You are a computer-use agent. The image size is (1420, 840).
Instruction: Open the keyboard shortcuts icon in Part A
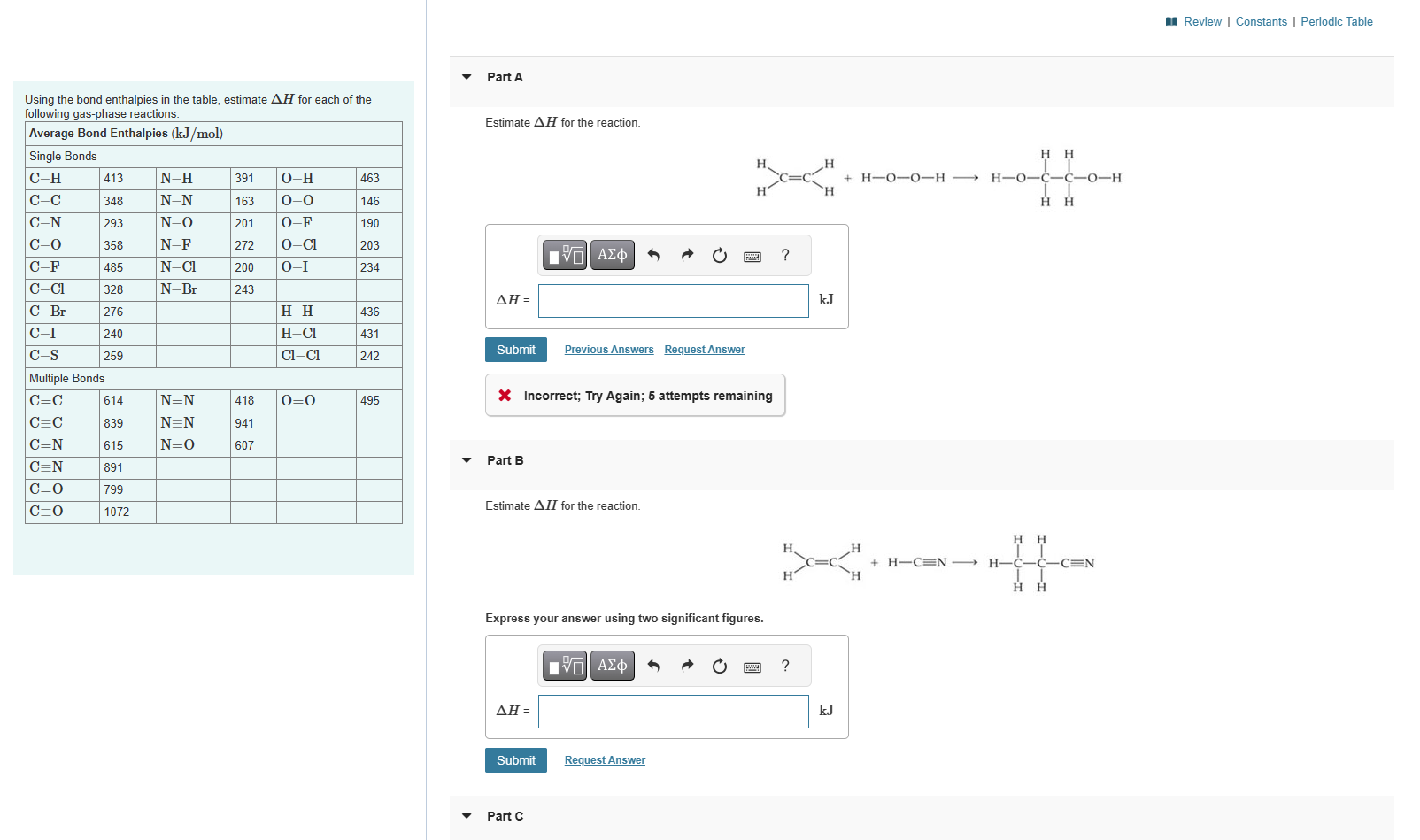[752, 256]
